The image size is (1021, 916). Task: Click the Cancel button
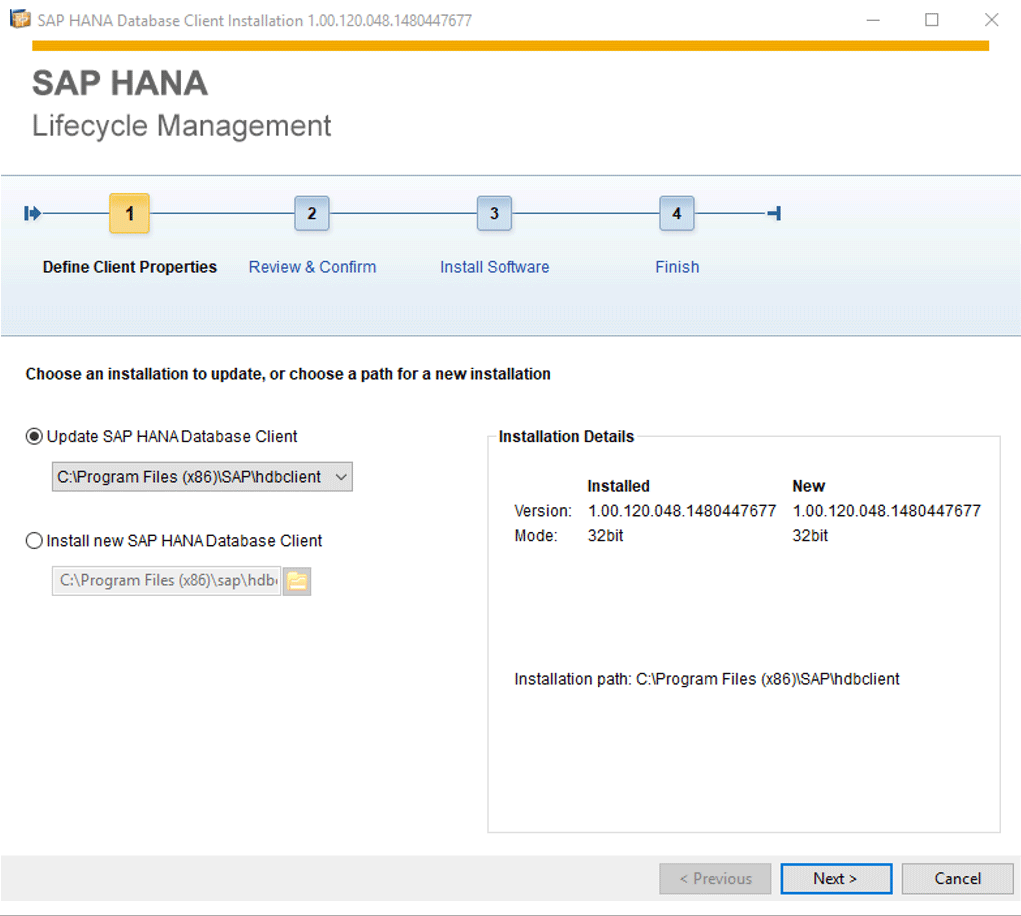(957, 878)
